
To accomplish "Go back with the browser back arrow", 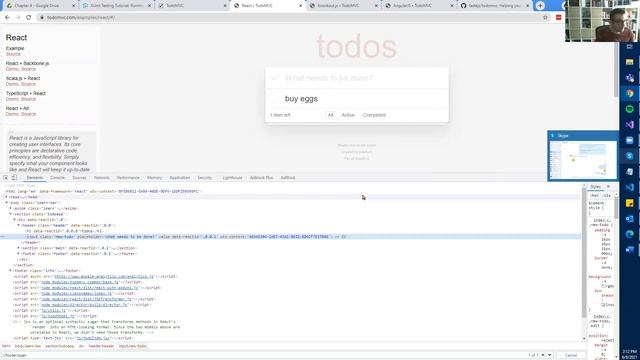I will click(7, 18).
